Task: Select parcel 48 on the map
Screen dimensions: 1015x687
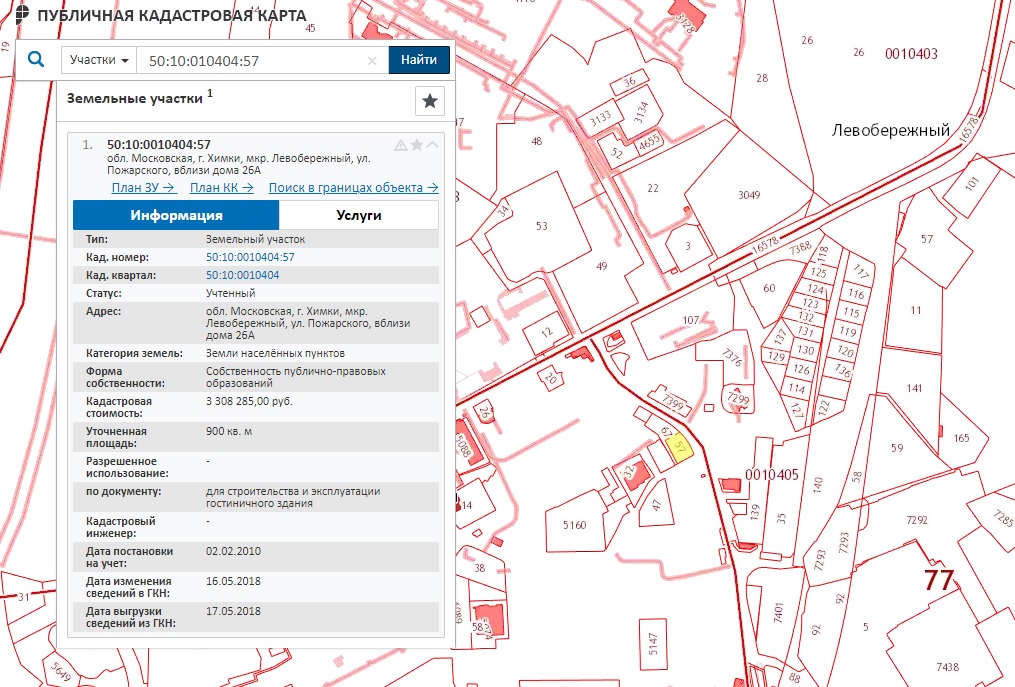Action: click(537, 141)
